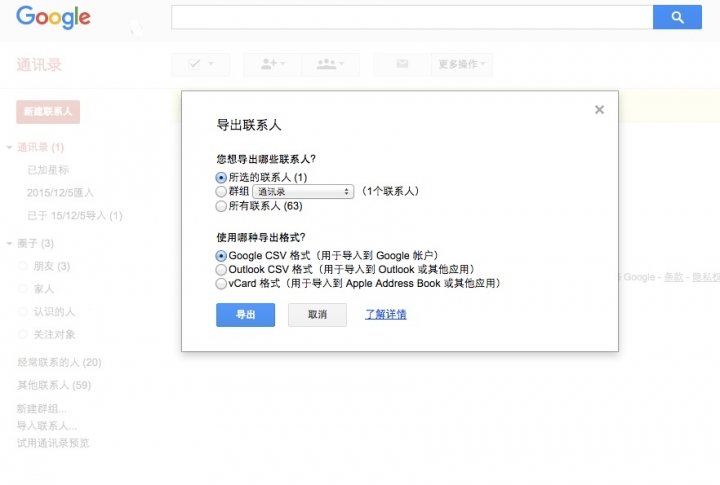Click the red 新建联系人 button

pyautogui.click(x=48, y=112)
